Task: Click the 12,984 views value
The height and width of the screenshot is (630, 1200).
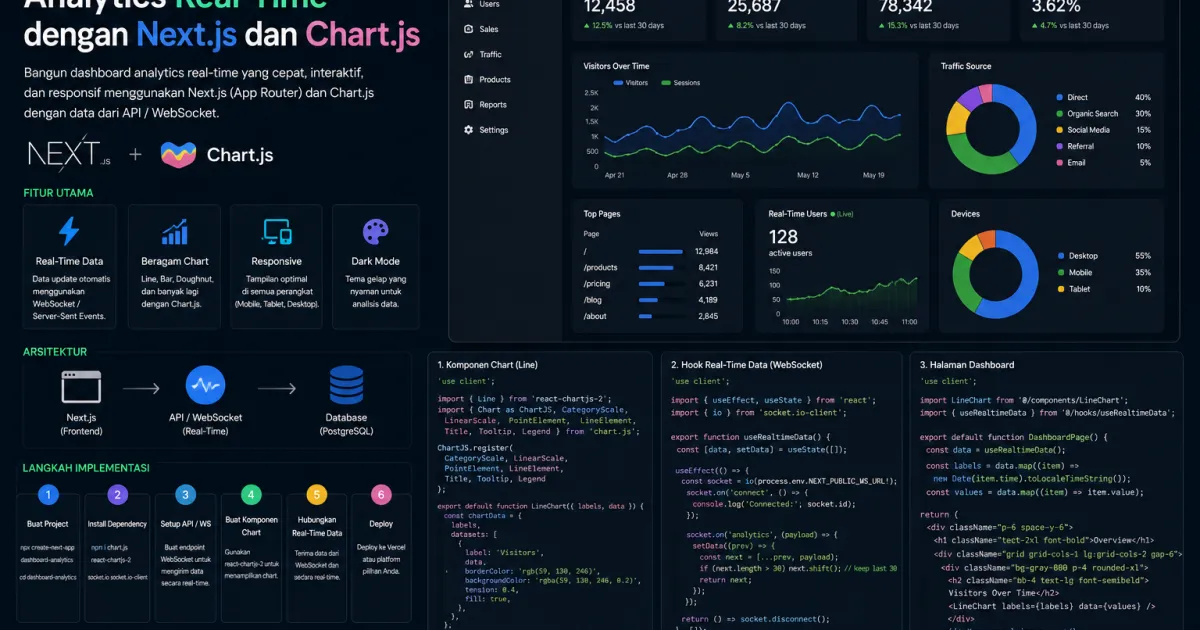Action: (x=706, y=251)
